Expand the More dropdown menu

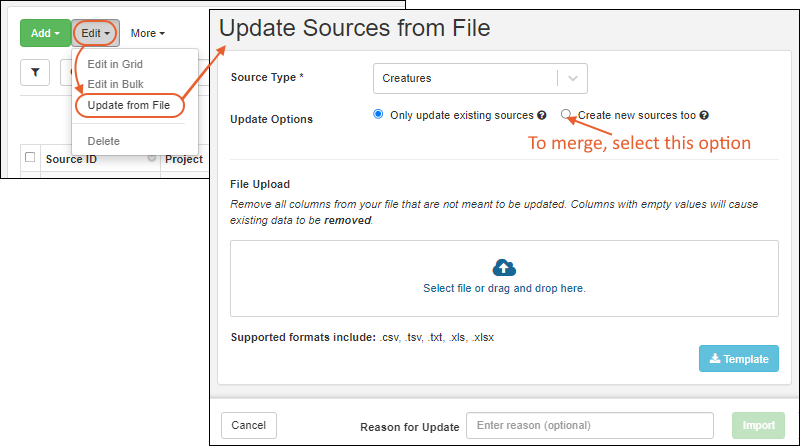pyautogui.click(x=147, y=33)
